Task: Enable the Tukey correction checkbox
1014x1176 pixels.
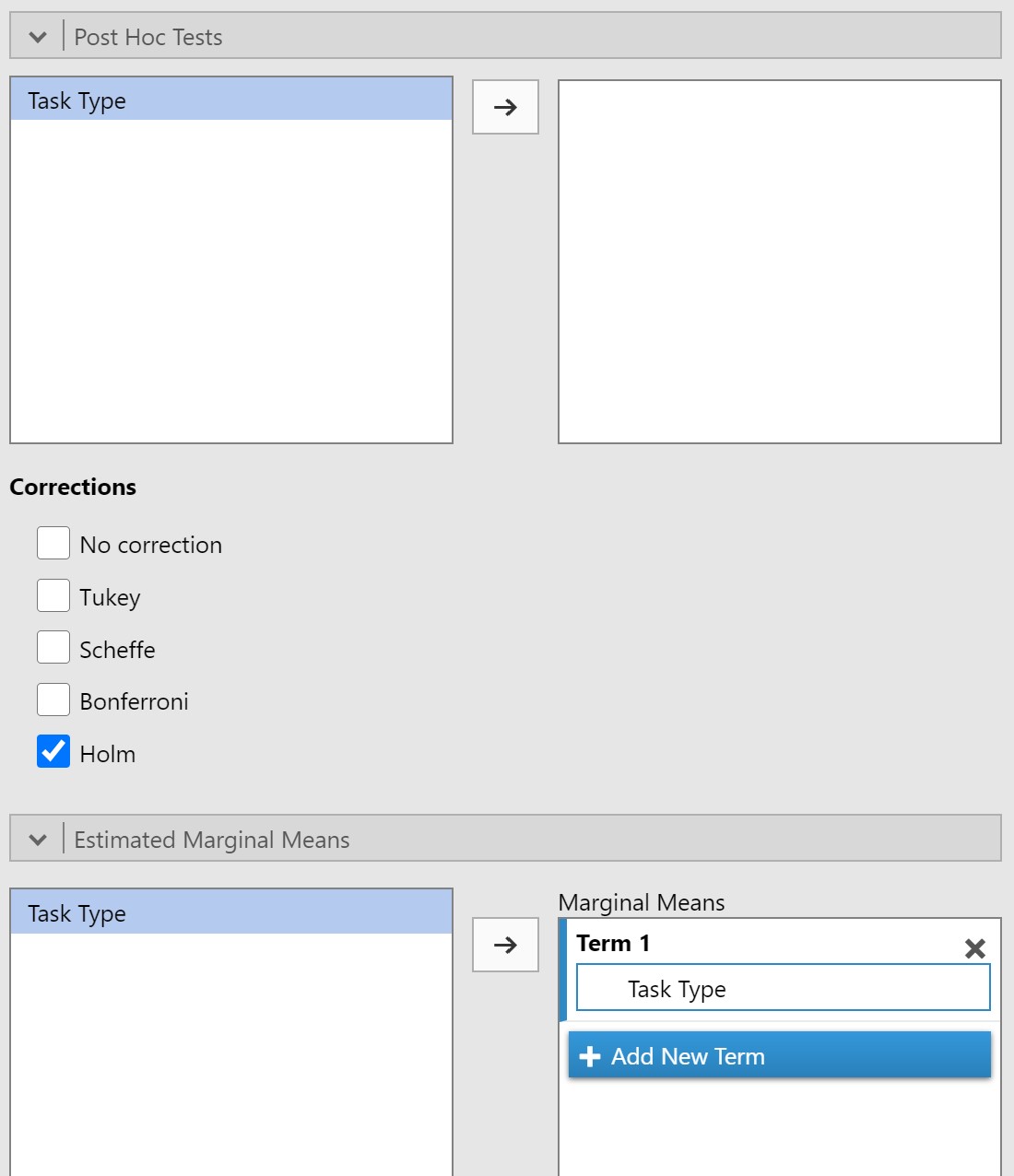Action: point(53,595)
